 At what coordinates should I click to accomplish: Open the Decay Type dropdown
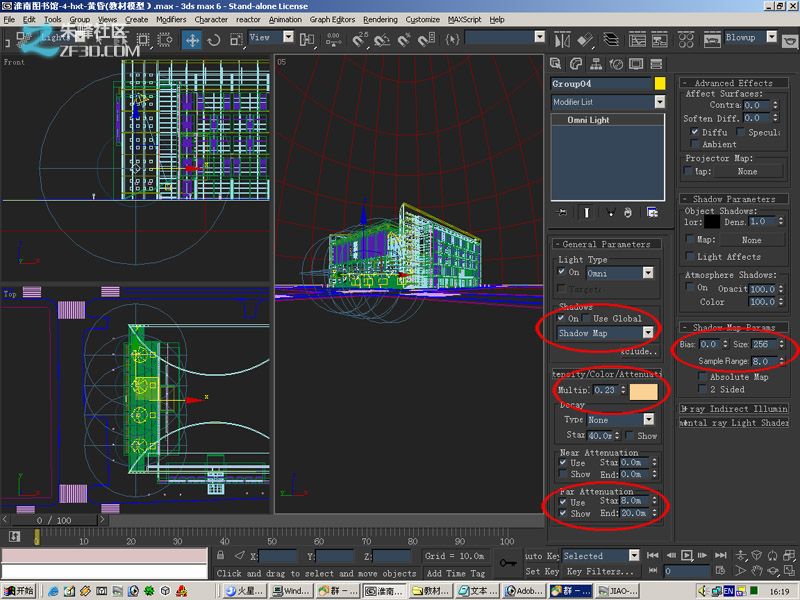coord(648,419)
